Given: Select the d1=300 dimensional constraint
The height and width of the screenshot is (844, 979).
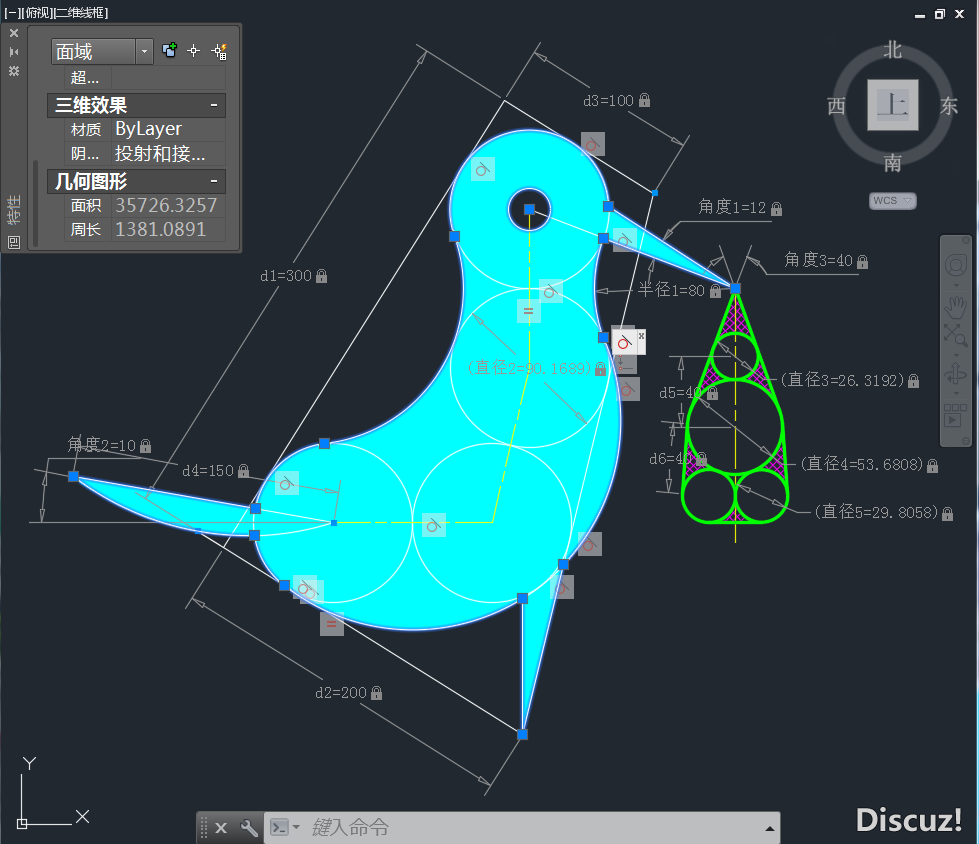Looking at the screenshot, I should 293,276.
